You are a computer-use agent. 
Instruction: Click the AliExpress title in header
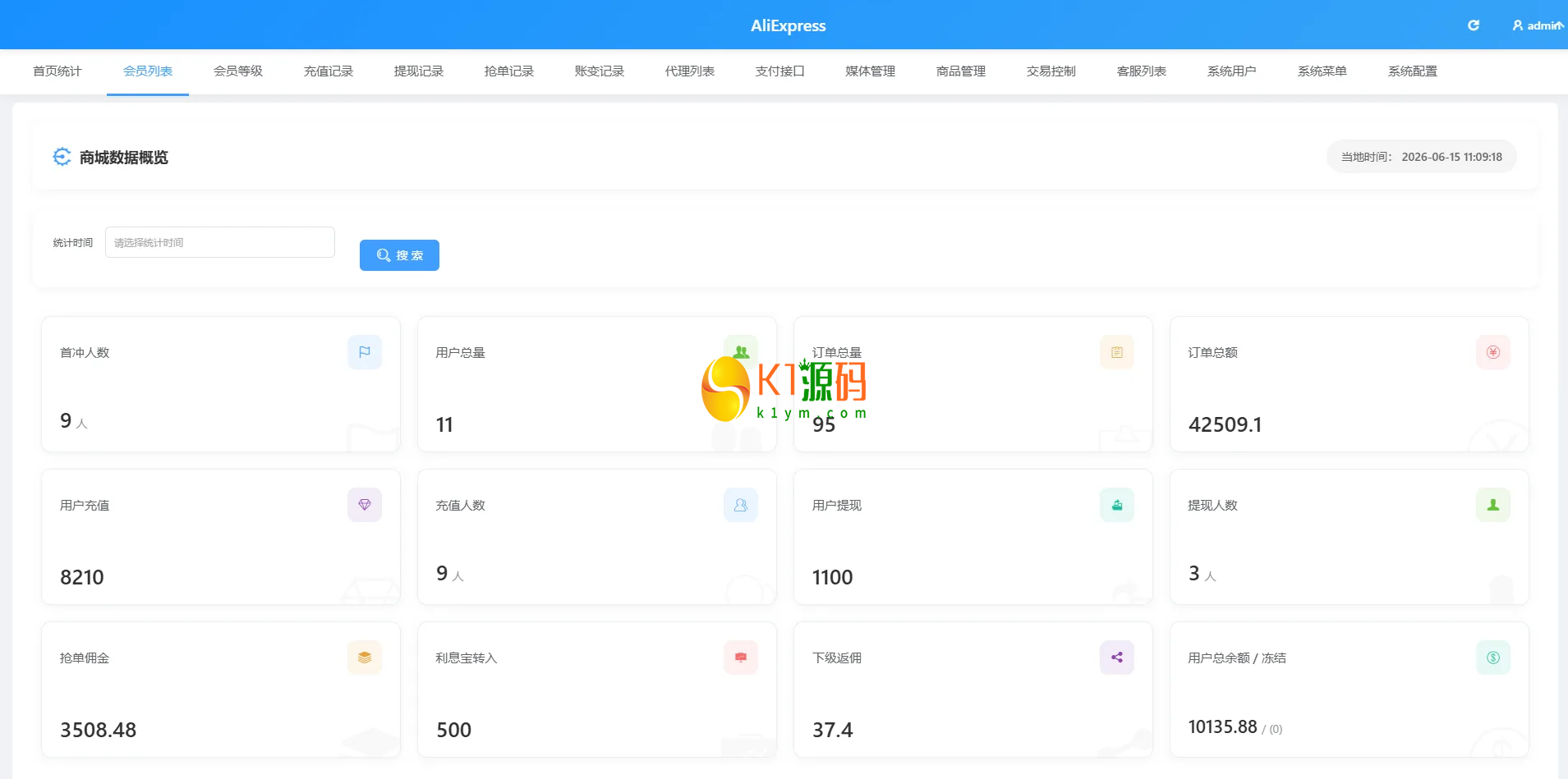[x=789, y=25]
